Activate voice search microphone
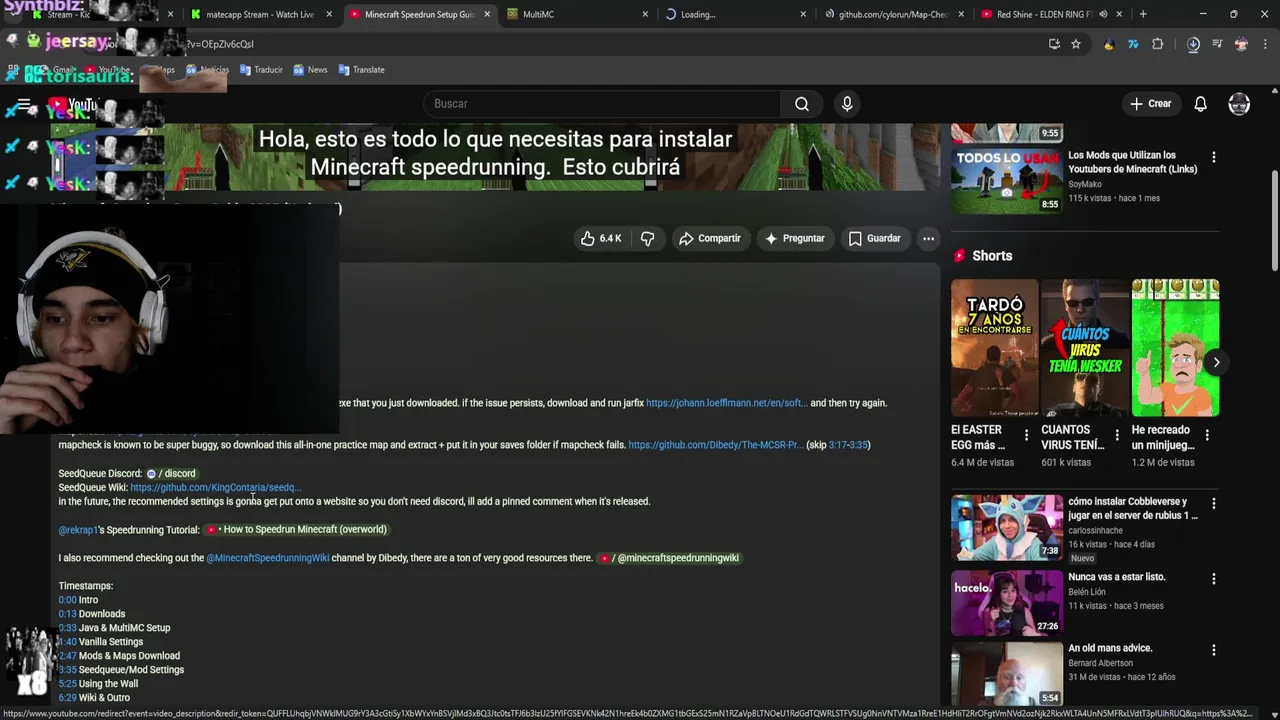Screen dimensions: 1280x720 (x=847, y=104)
